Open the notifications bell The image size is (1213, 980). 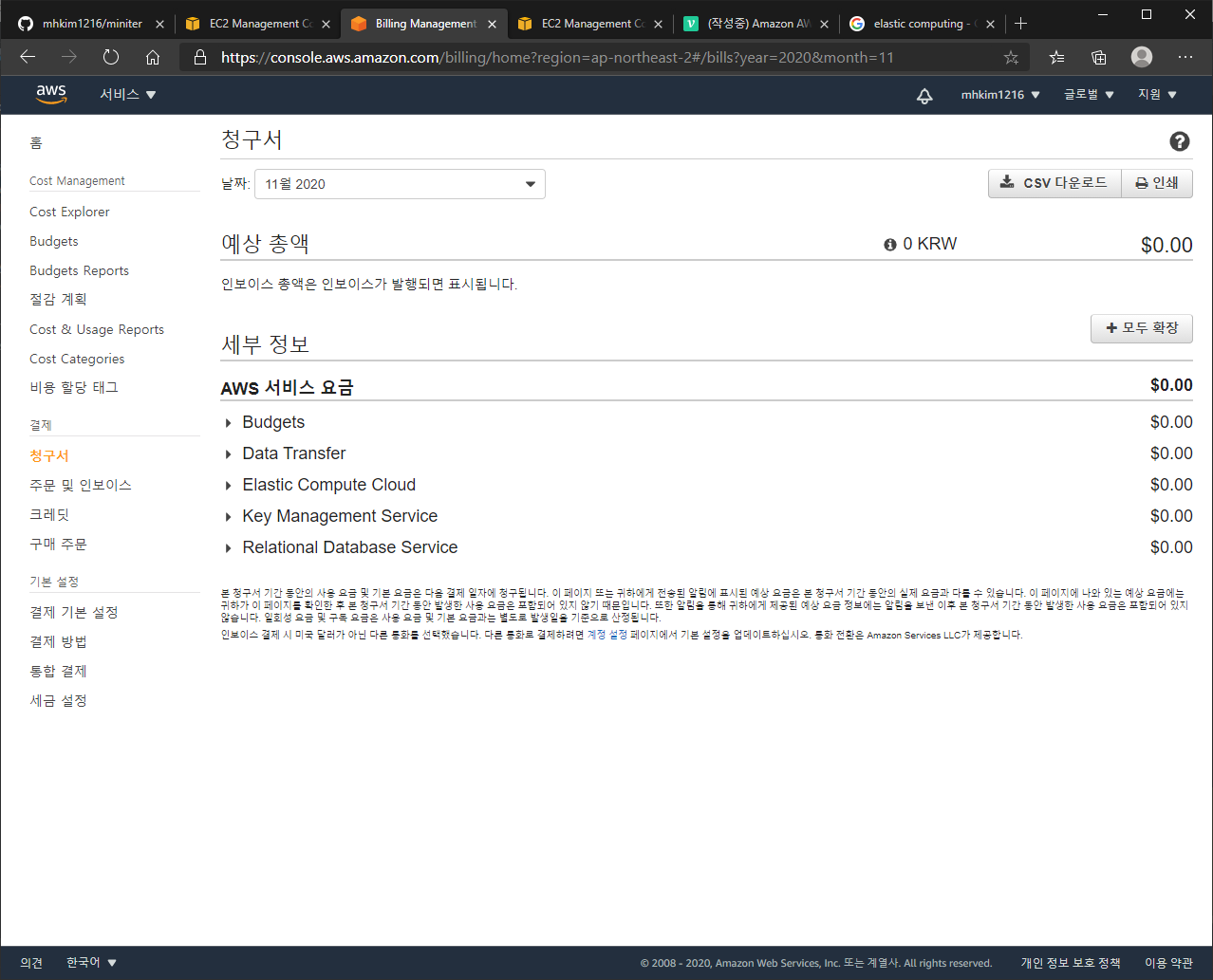click(924, 94)
